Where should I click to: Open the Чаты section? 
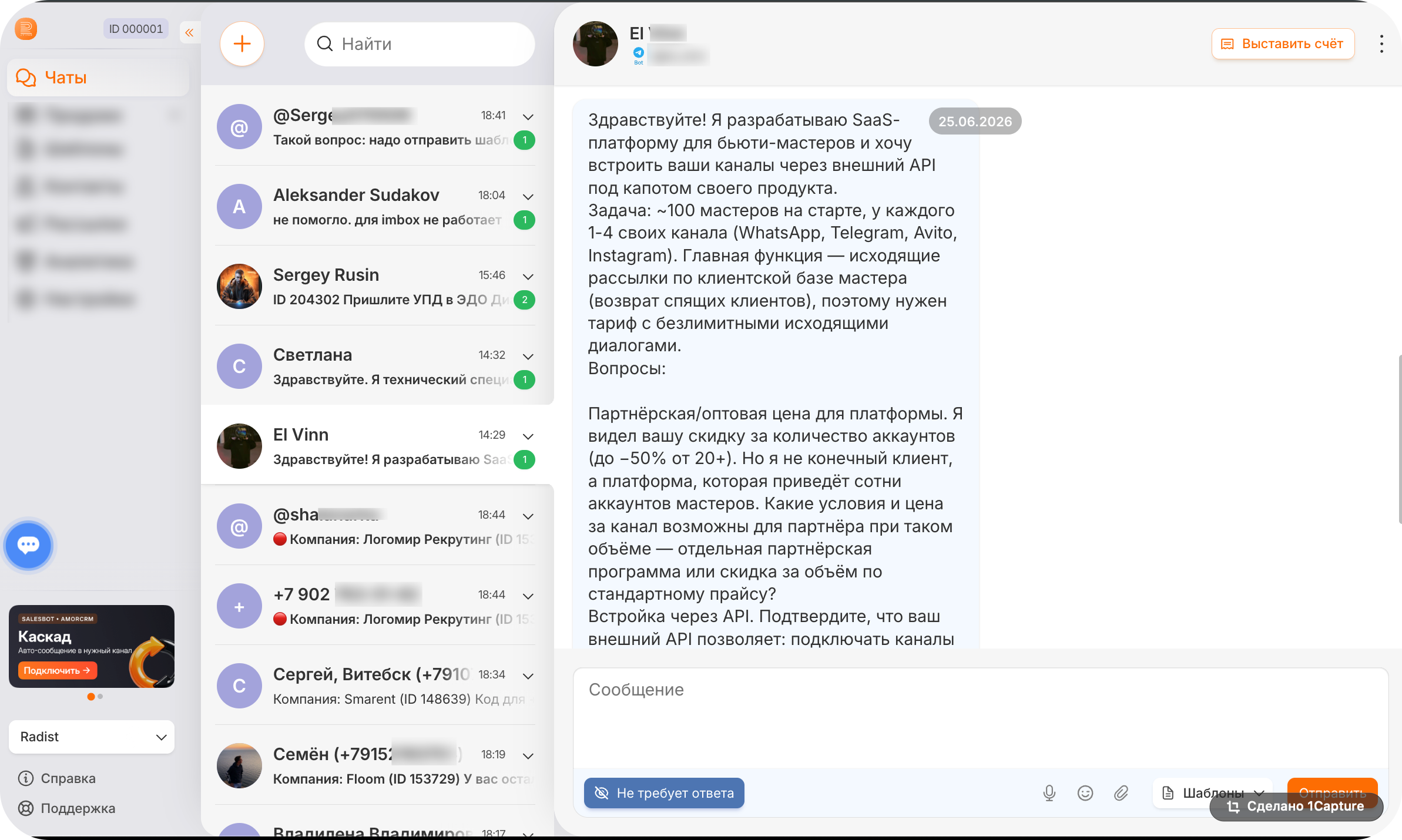(98, 78)
